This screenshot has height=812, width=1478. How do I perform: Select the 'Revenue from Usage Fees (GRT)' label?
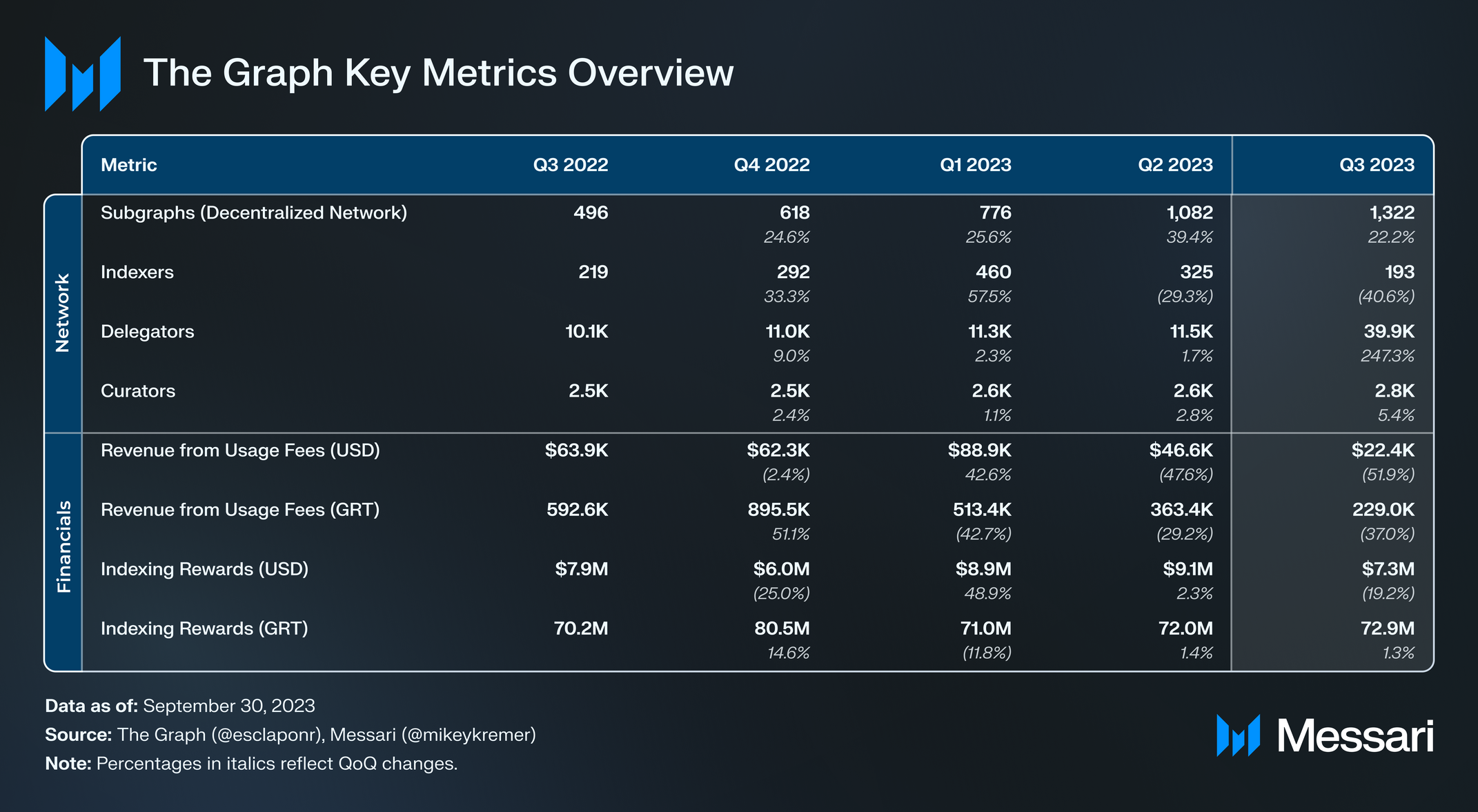pyautogui.click(x=240, y=510)
